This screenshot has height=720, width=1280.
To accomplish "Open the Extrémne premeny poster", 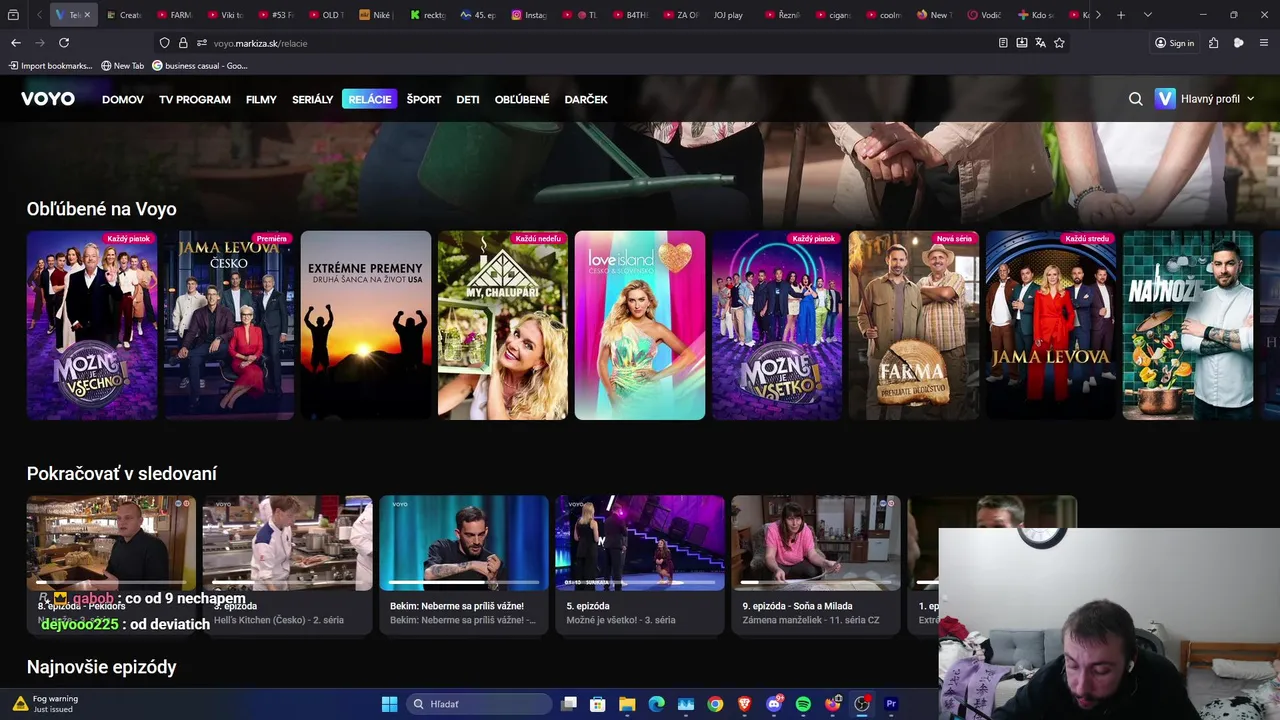I will (x=366, y=325).
